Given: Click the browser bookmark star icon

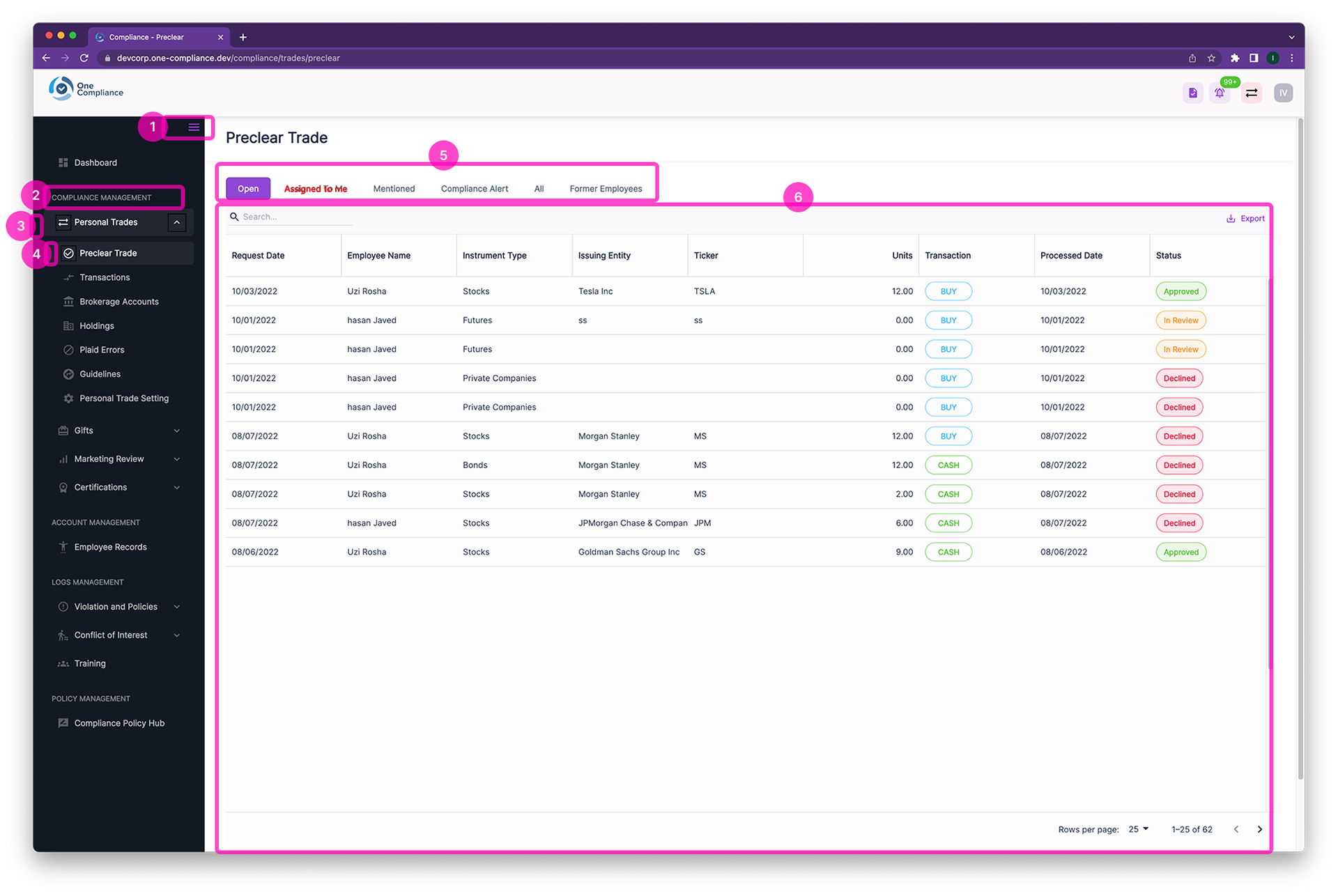Looking at the screenshot, I should pyautogui.click(x=1211, y=58).
